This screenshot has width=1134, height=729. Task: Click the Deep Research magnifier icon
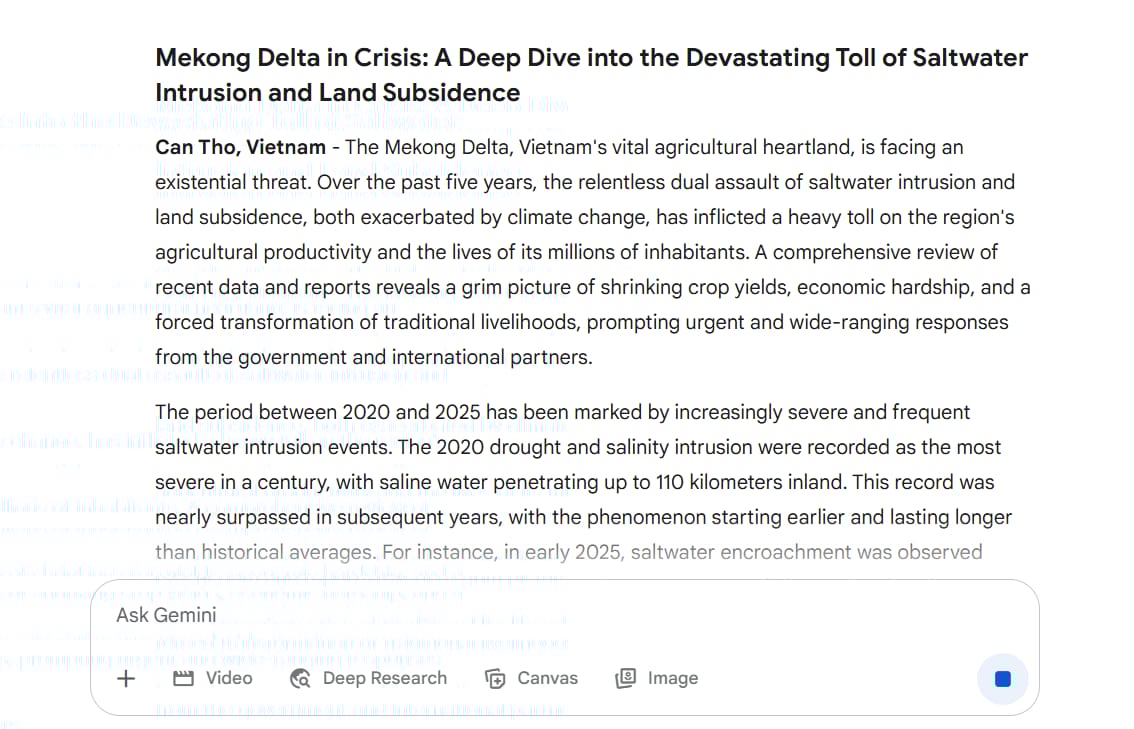(300, 678)
